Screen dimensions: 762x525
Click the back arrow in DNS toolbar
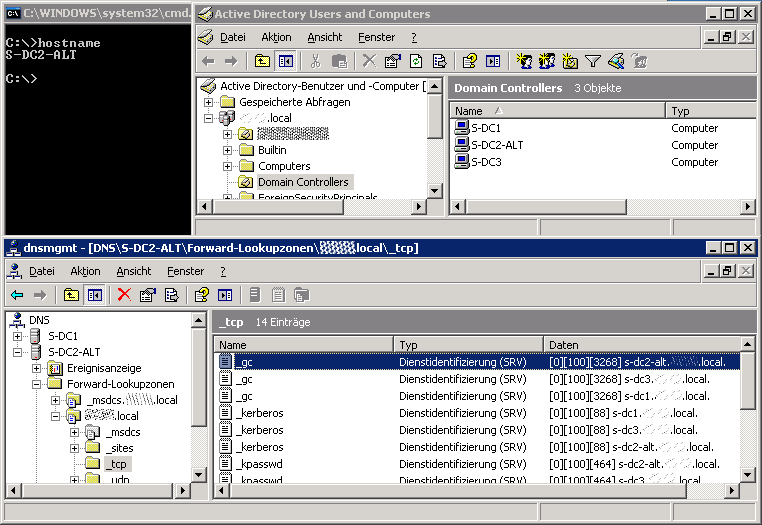coord(17,294)
